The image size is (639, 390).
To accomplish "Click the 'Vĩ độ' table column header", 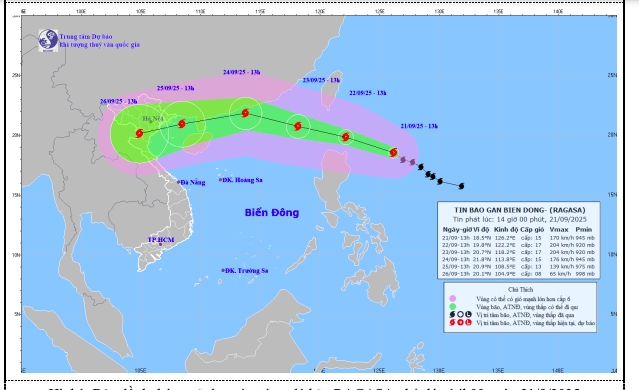I will (481, 229).
